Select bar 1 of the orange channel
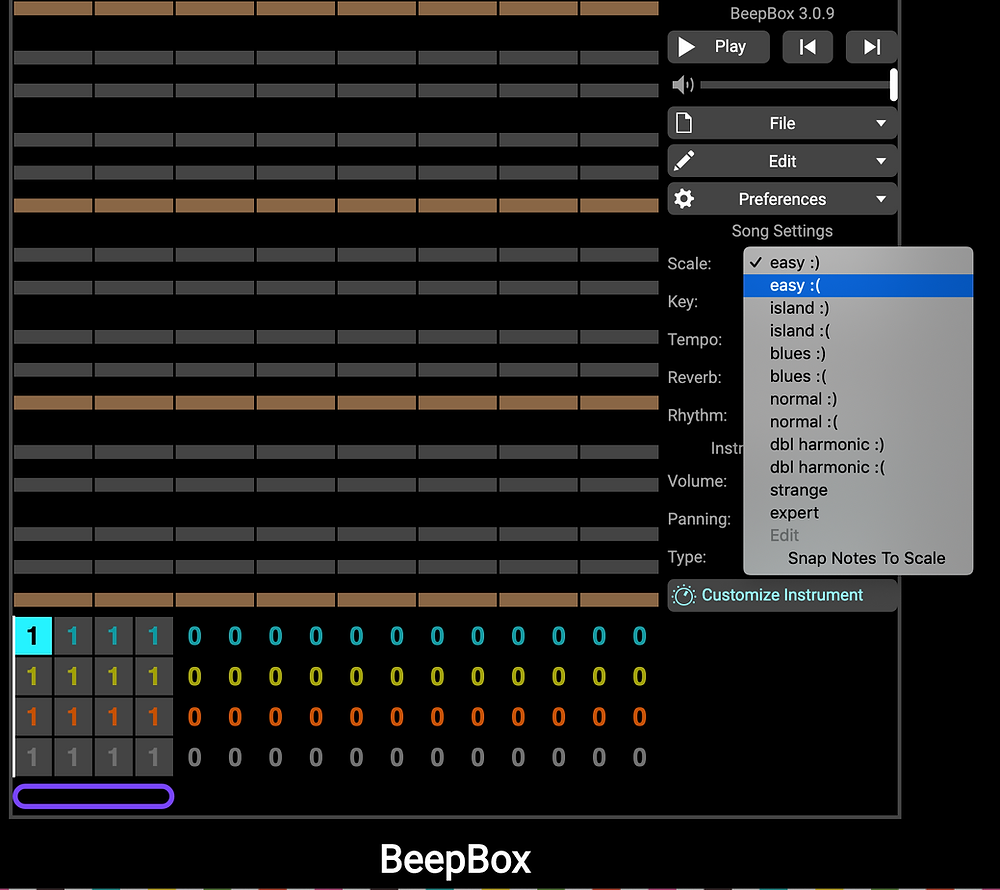 [33, 717]
